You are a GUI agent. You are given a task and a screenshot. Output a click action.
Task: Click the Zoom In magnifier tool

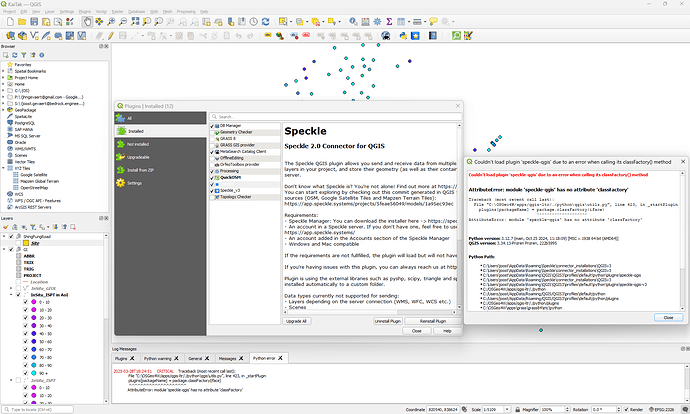pyautogui.click(x=111, y=22)
